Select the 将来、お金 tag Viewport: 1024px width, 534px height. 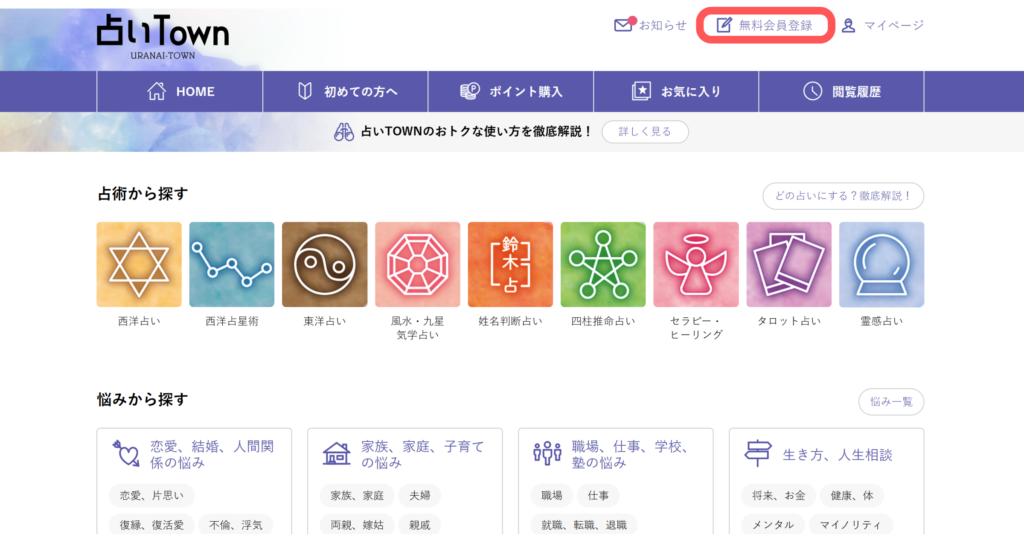778,495
